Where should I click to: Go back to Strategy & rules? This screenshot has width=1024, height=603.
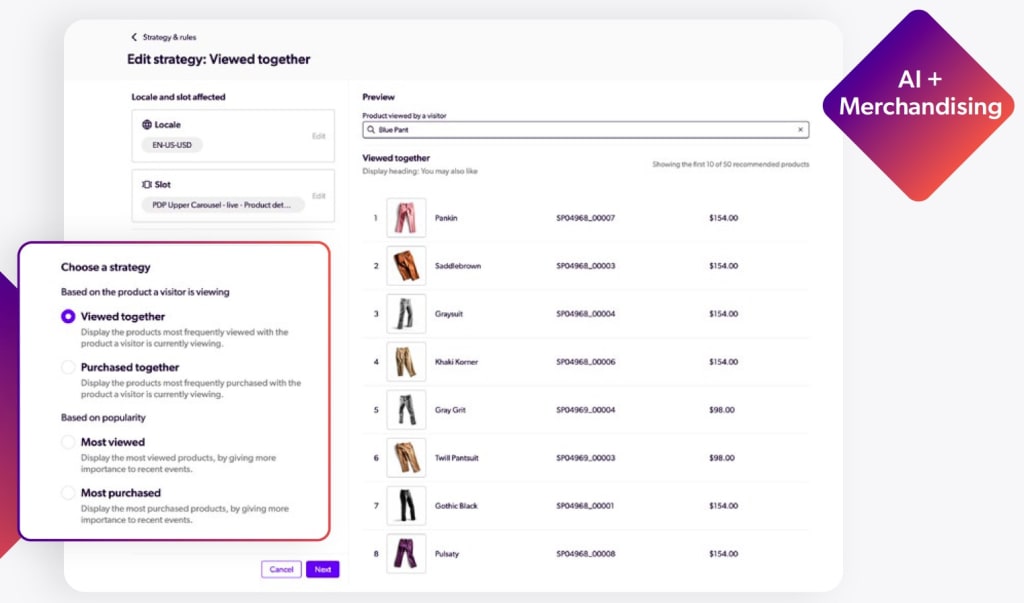(169, 37)
